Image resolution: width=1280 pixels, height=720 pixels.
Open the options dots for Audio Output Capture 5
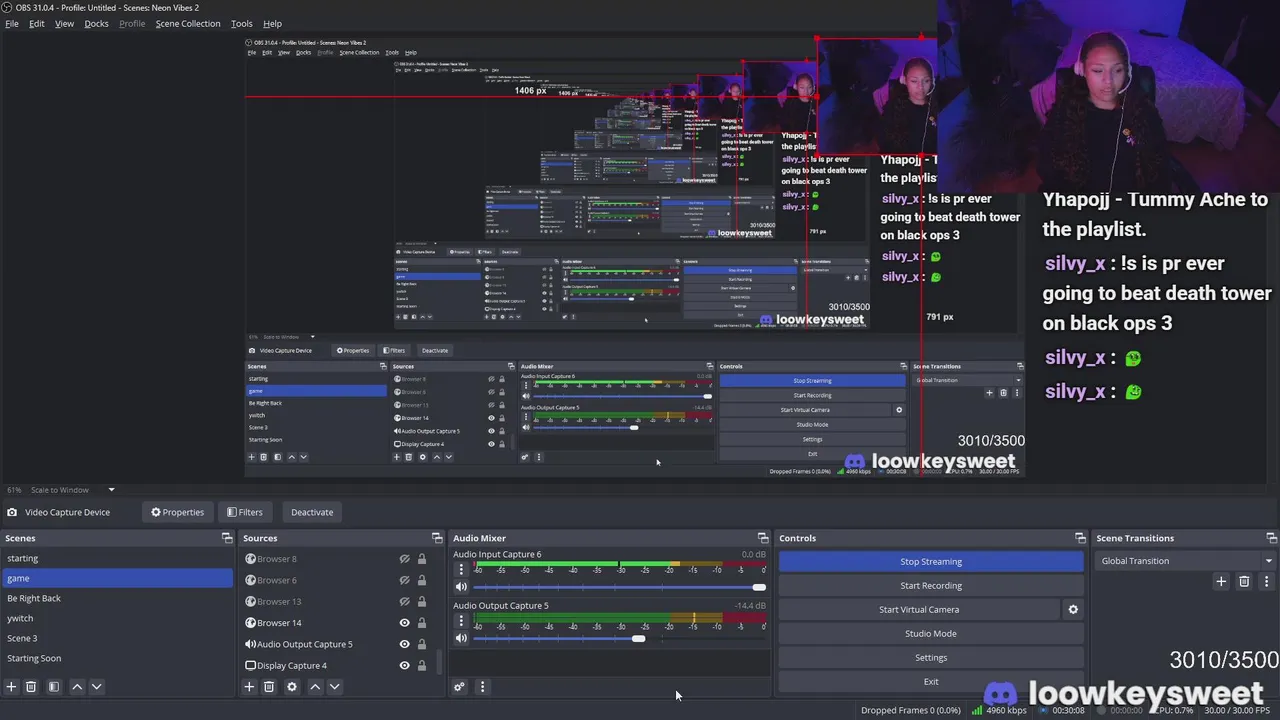point(461,621)
